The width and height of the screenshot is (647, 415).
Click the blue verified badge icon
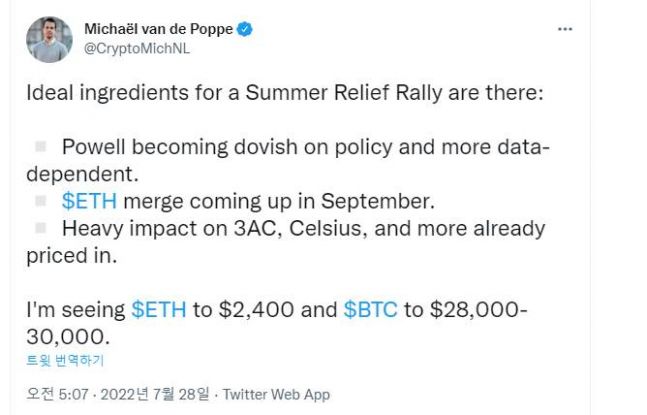point(246,30)
